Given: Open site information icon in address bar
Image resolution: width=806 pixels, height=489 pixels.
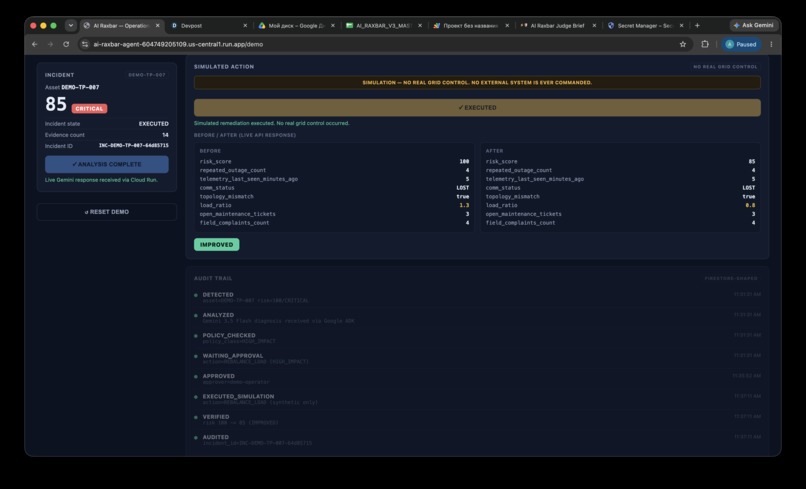Looking at the screenshot, I should point(85,44).
